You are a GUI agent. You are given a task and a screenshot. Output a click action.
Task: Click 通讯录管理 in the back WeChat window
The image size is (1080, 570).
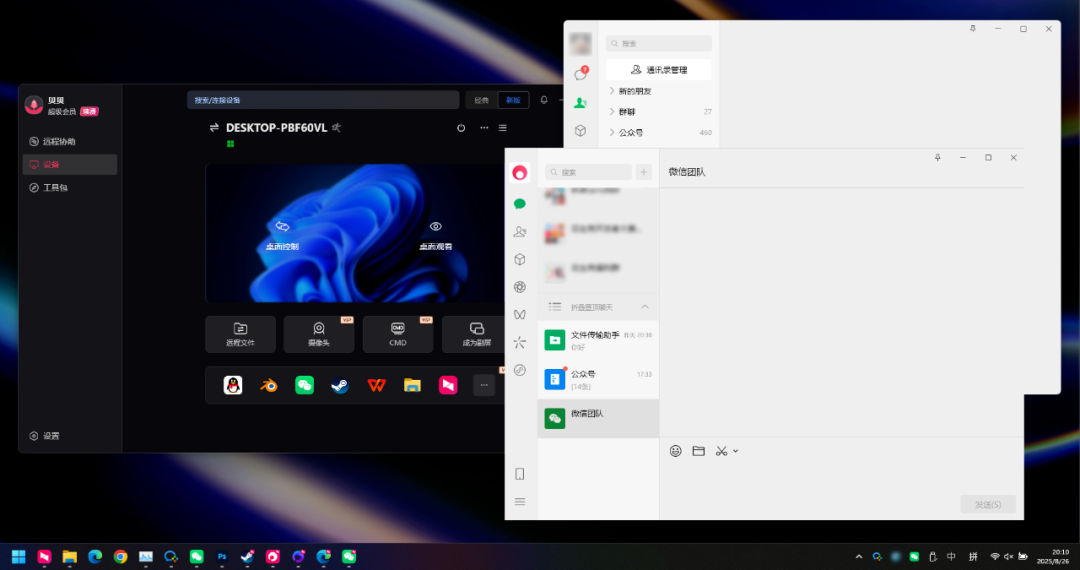659,70
